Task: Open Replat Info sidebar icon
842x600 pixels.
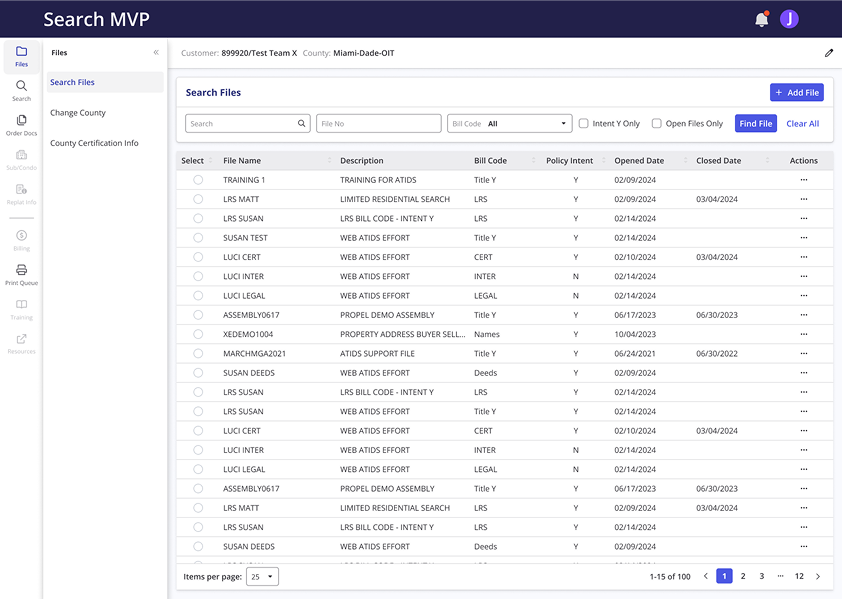Action: point(21,194)
